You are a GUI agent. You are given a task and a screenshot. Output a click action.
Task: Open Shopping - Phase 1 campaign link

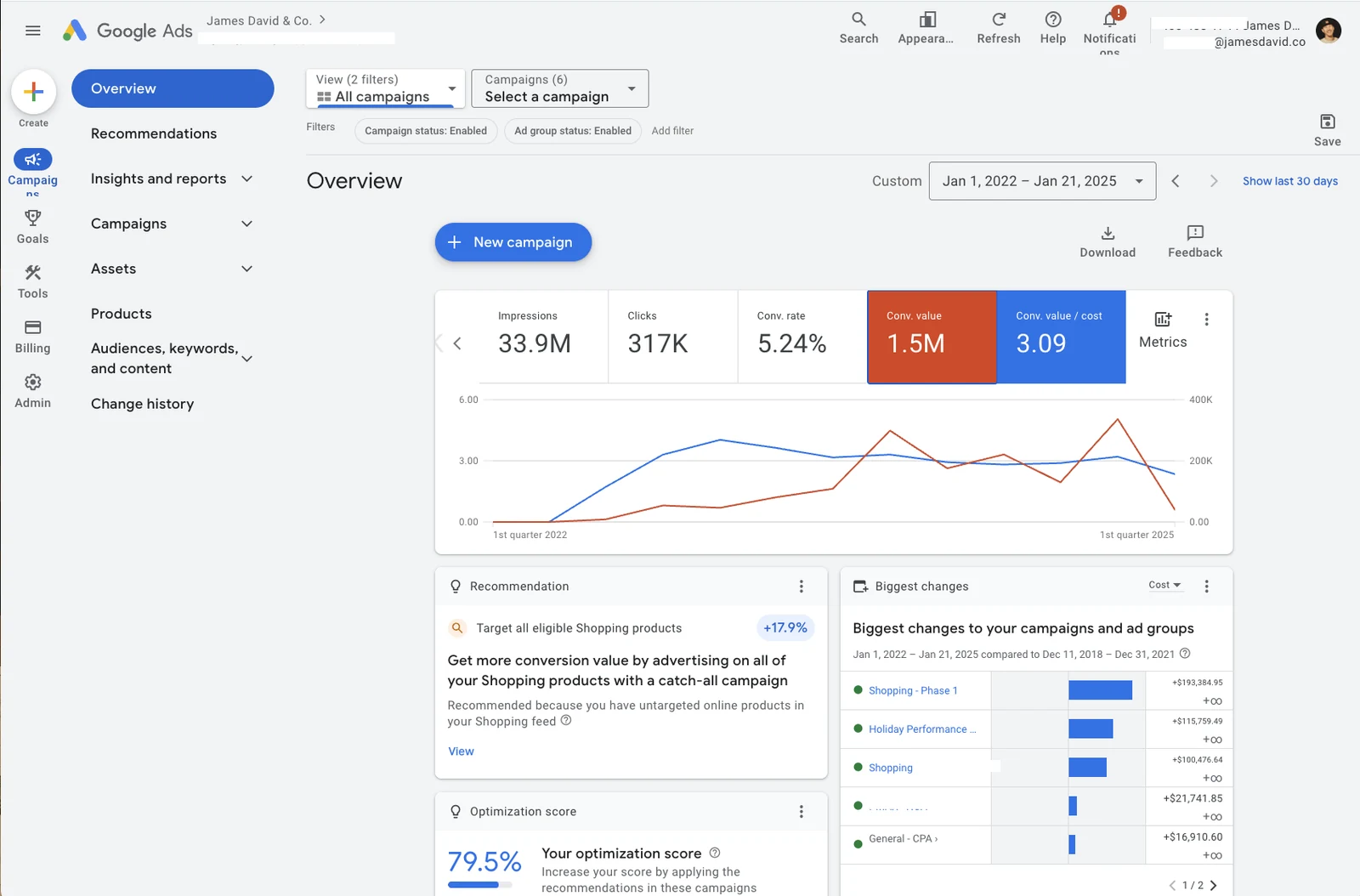pyautogui.click(x=913, y=690)
